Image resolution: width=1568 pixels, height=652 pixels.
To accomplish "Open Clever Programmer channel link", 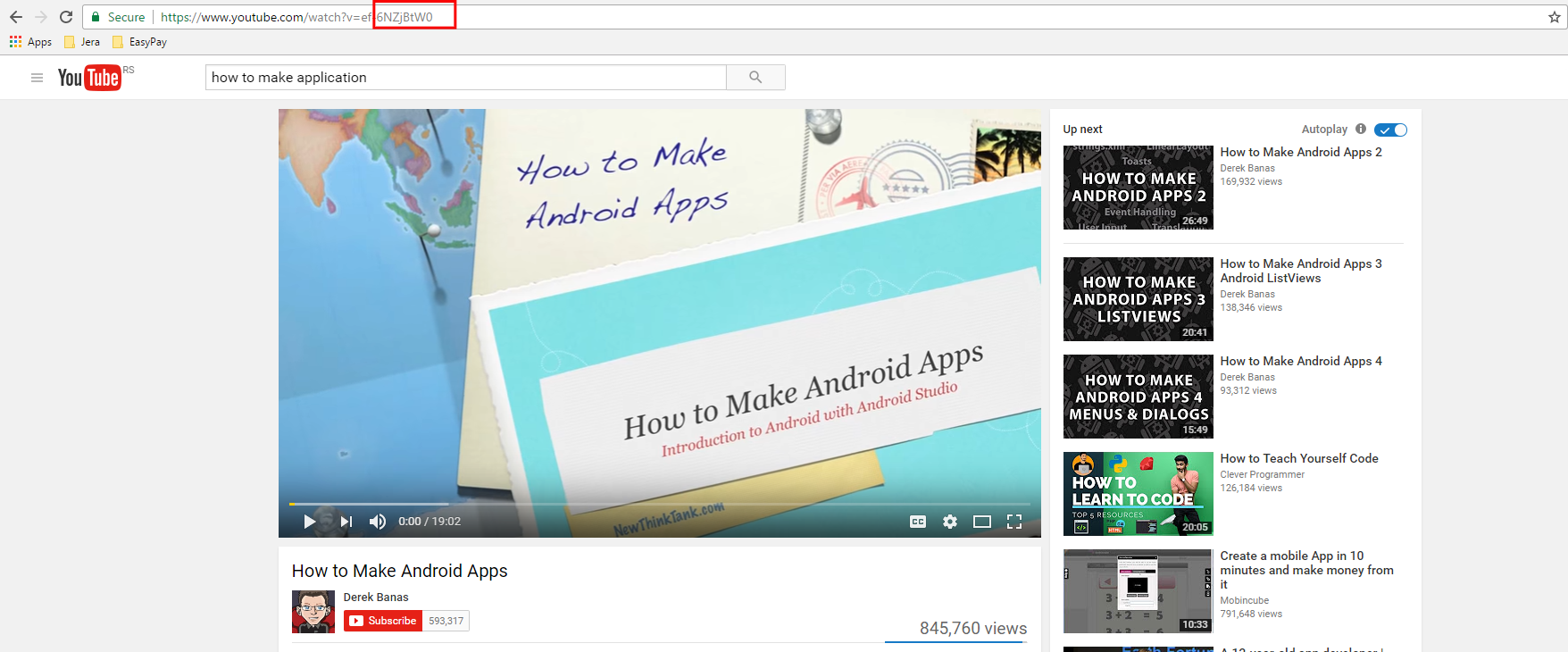I will 1263,474.
